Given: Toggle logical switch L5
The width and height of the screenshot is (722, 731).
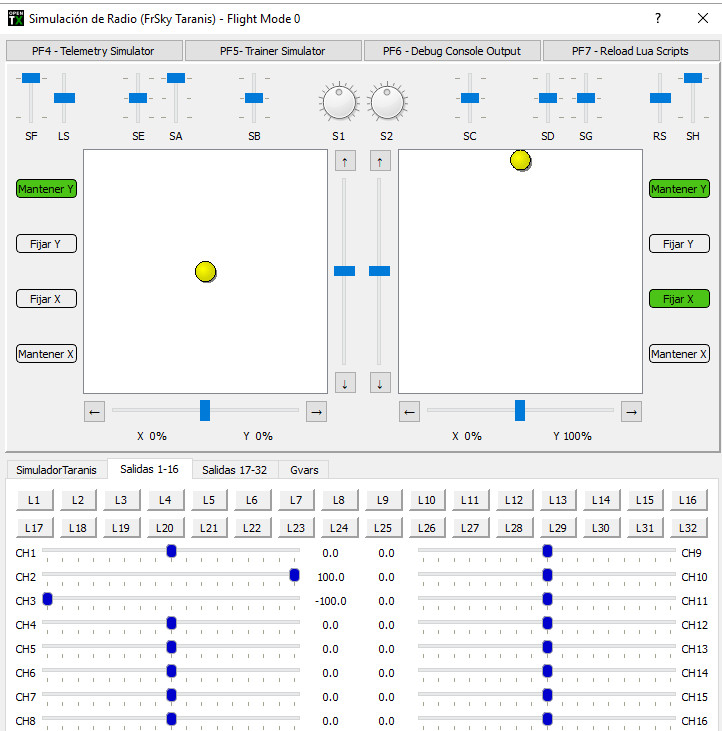Looking at the screenshot, I should coord(209,500).
